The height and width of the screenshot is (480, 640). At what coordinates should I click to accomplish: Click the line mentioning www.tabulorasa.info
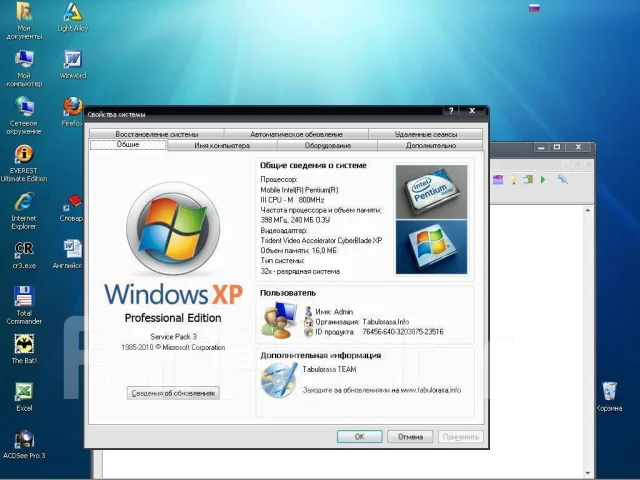[x=382, y=390]
